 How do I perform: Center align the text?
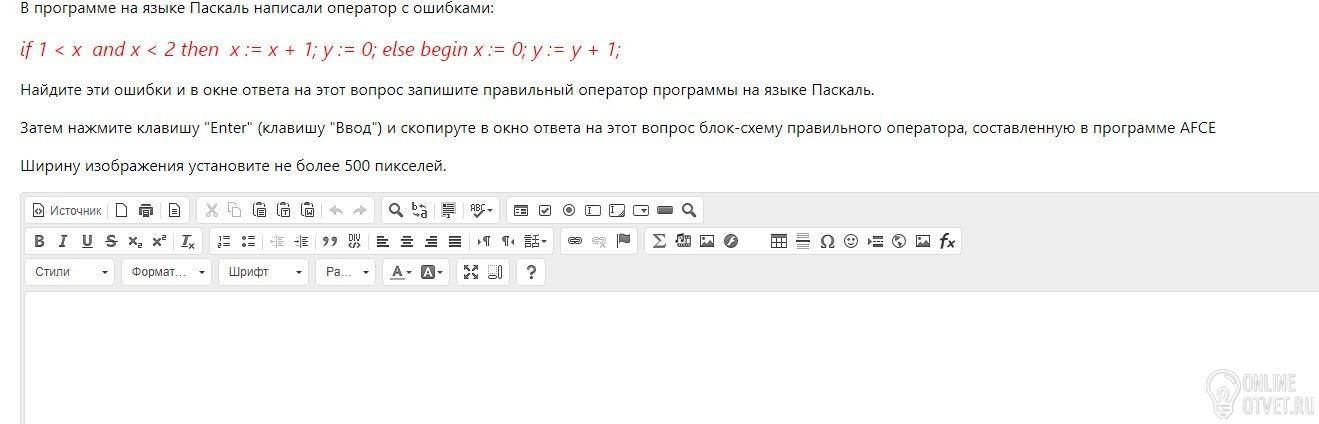pyautogui.click(x=407, y=241)
